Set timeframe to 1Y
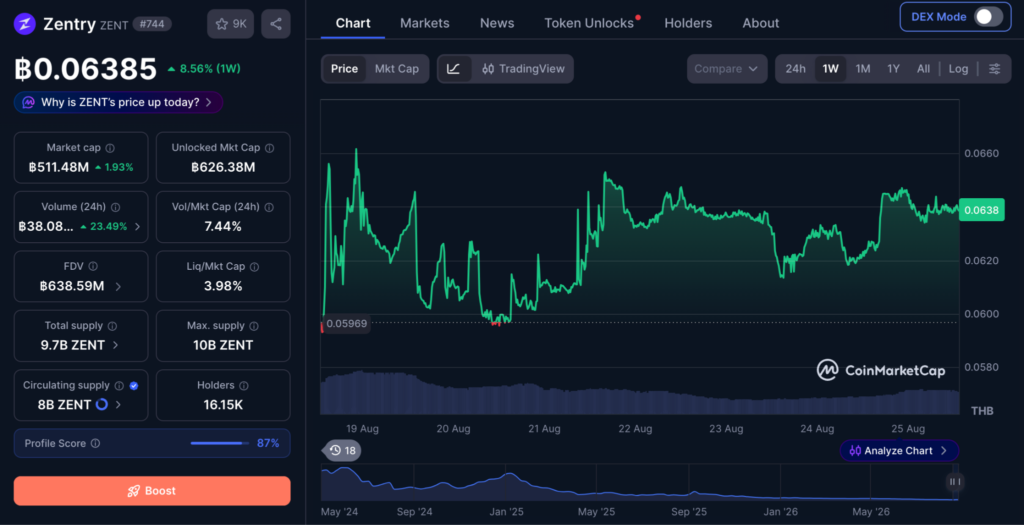 tap(893, 69)
